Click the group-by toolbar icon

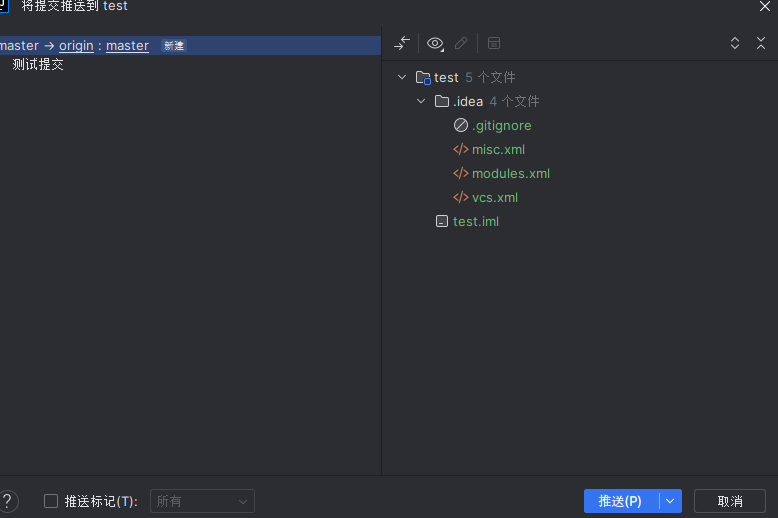click(494, 43)
